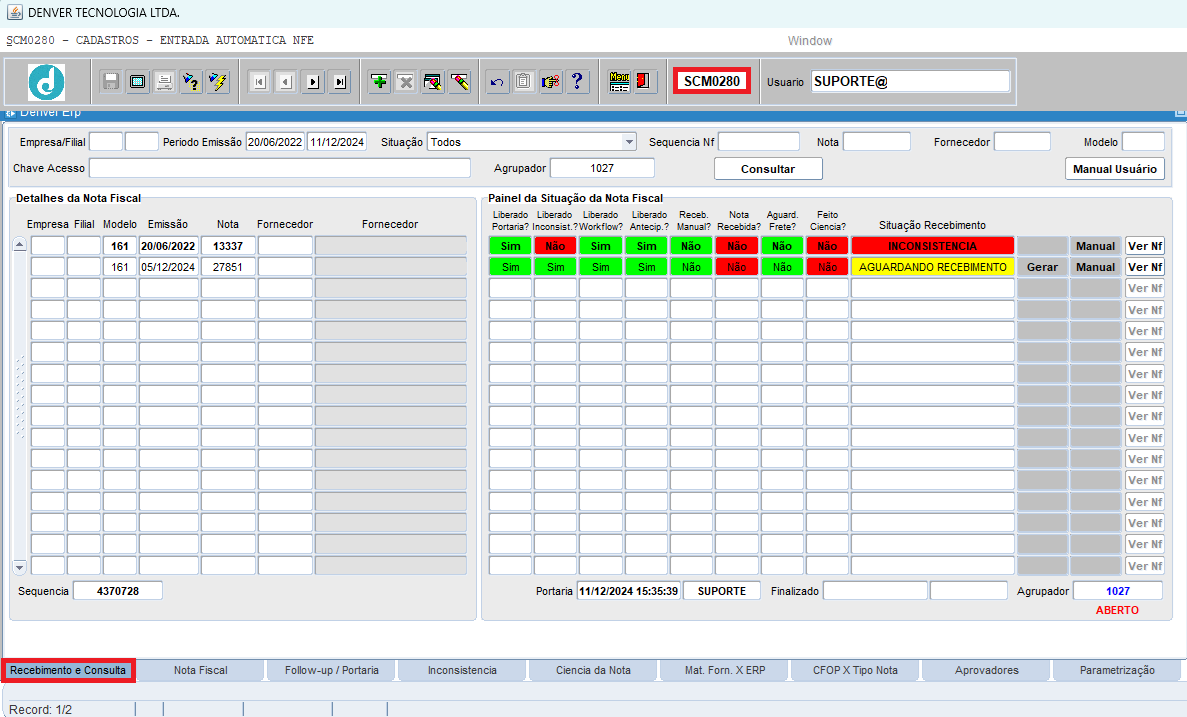Click the Denver 'd' logo
This screenshot has width=1187, height=717.
coord(47,82)
